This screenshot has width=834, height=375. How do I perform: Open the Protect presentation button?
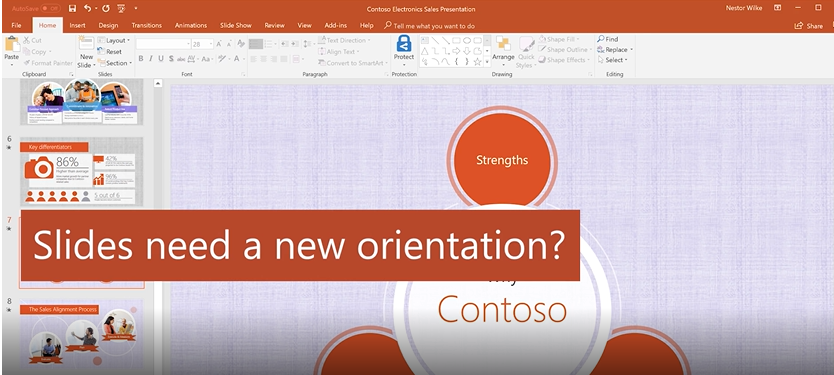[x=404, y=52]
